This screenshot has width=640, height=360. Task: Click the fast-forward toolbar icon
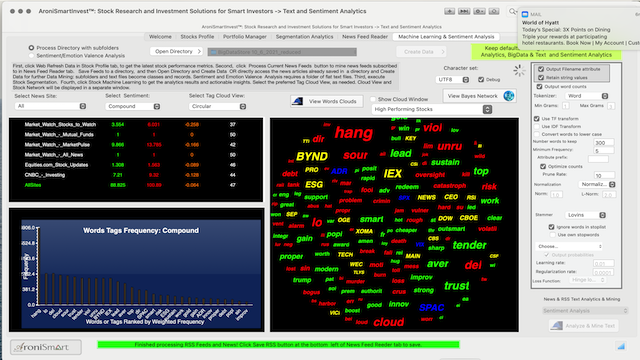point(464,11)
